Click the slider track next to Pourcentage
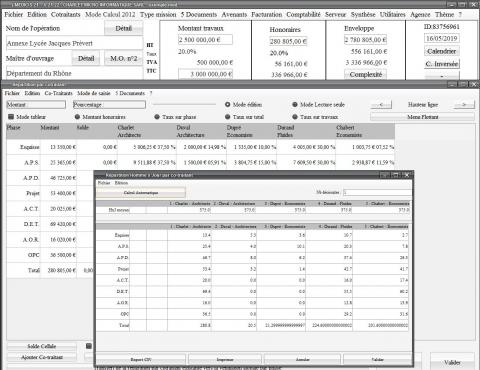This screenshot has width=480, height=370. pyautogui.click(x=184, y=104)
